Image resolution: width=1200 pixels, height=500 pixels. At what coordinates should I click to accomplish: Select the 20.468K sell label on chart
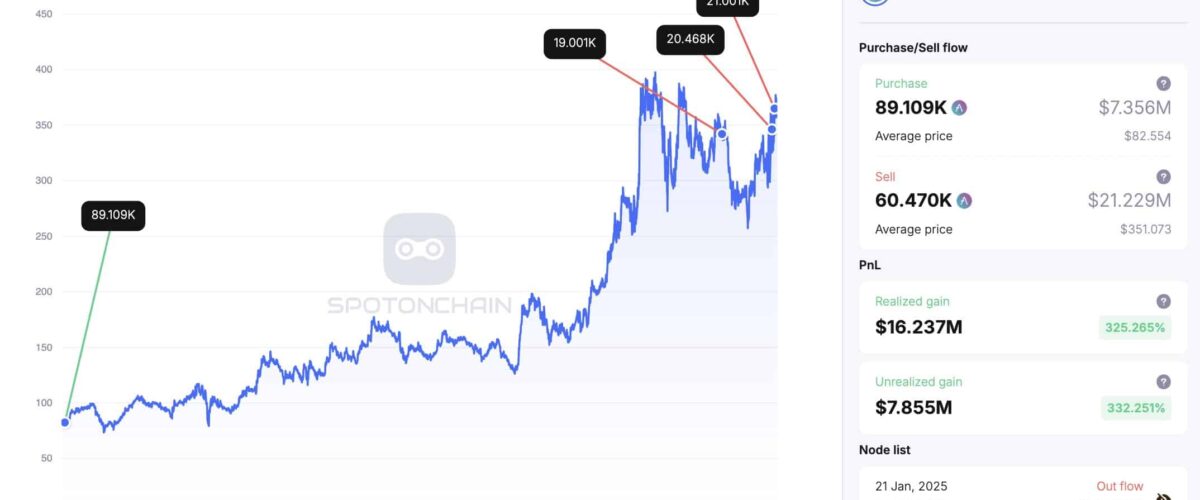[689, 40]
